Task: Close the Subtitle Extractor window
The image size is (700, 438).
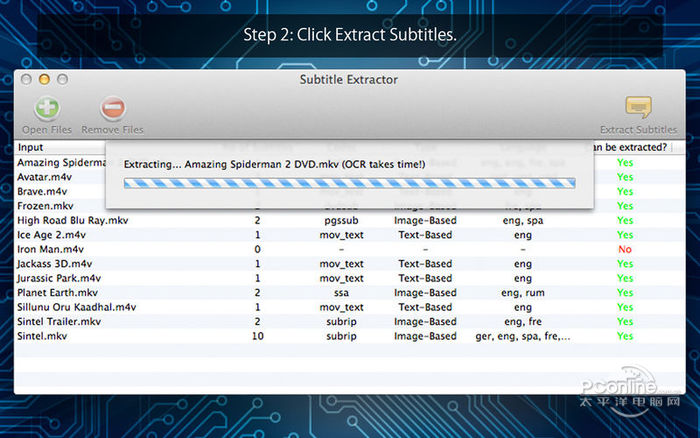Action: pos(27,78)
